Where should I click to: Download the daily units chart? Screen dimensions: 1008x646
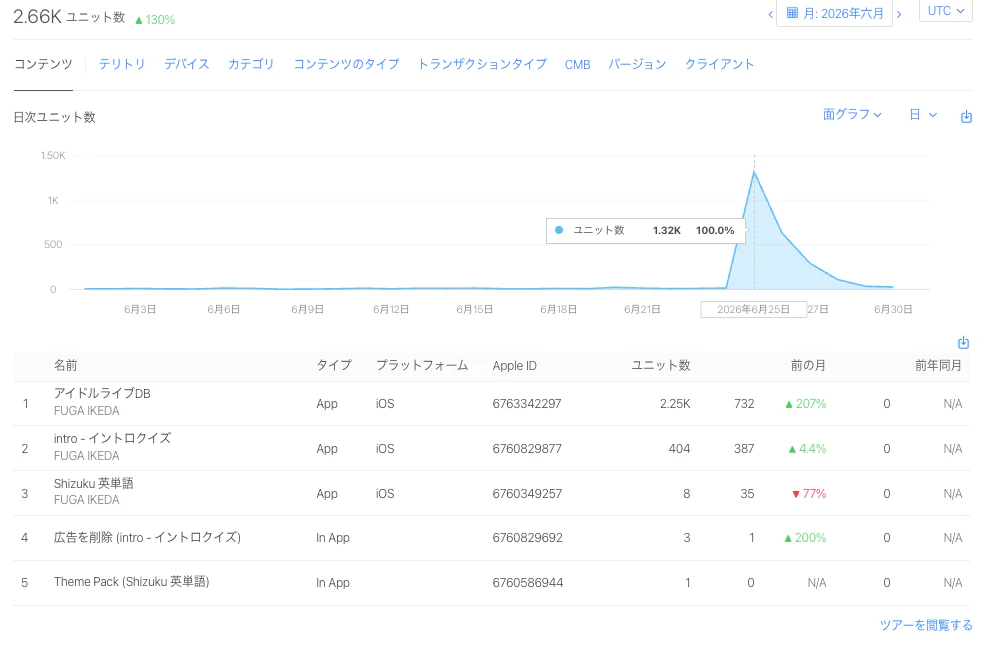pos(966,116)
